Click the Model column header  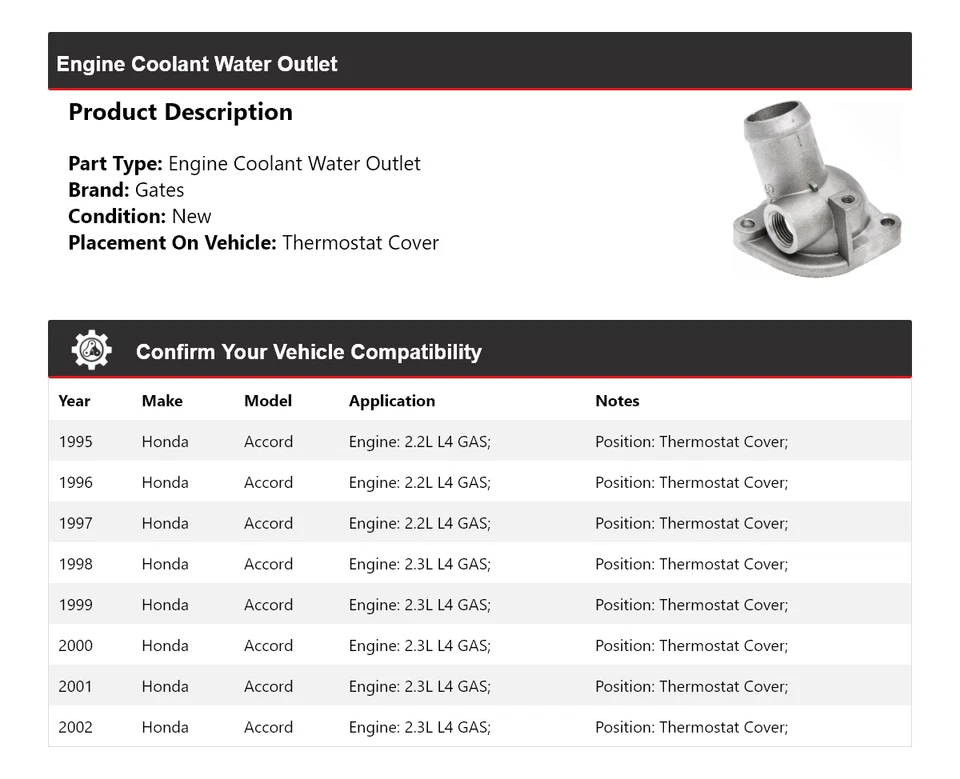click(x=268, y=401)
